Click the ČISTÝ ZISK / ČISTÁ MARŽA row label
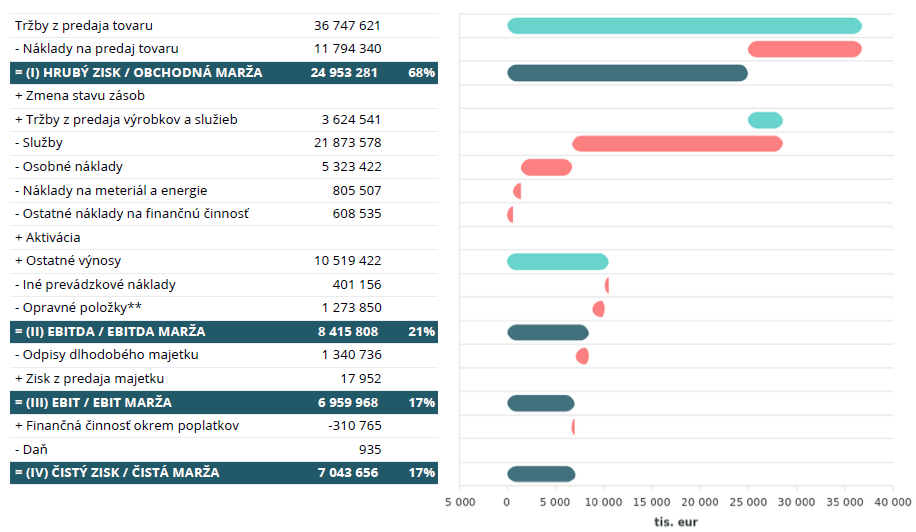 tap(116, 473)
